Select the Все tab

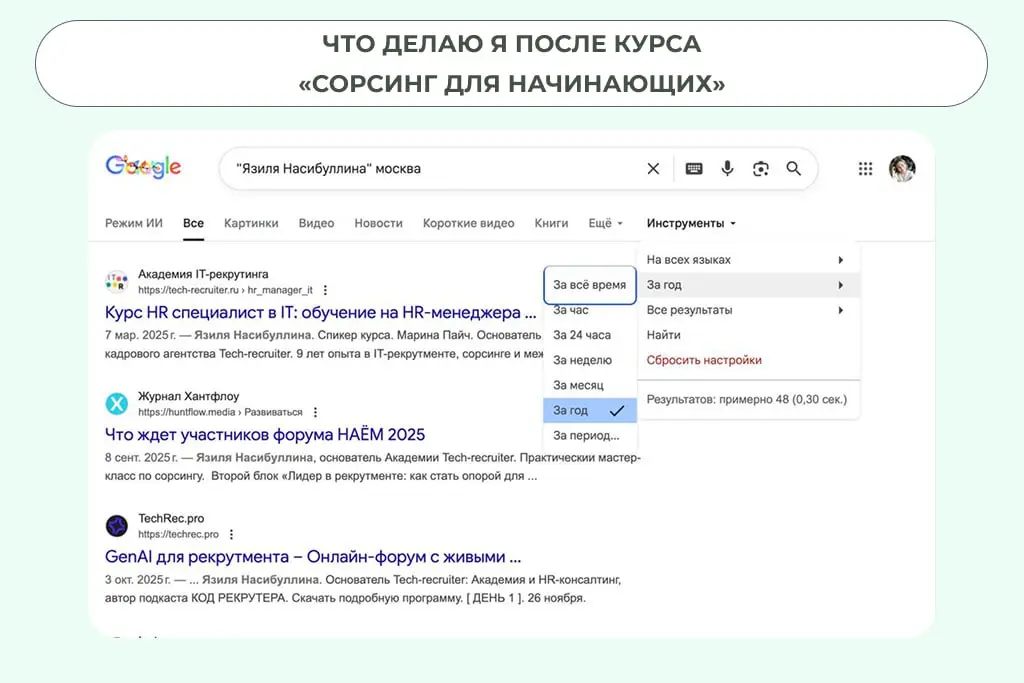pos(193,223)
